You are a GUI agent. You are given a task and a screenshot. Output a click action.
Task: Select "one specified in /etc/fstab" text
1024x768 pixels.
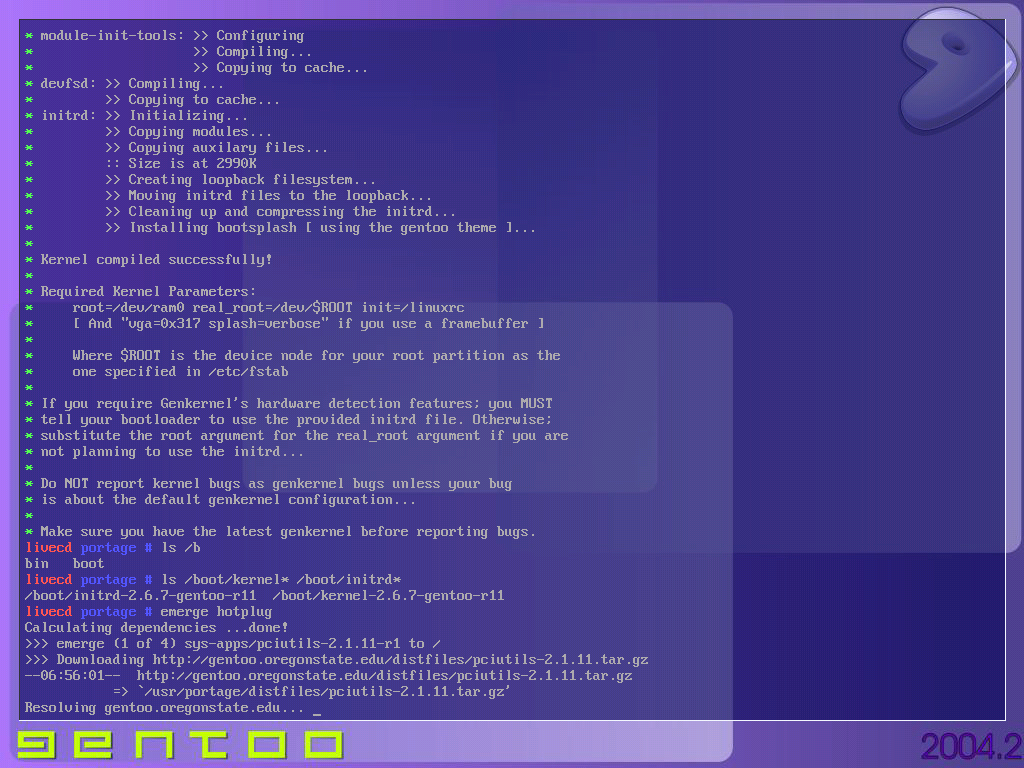click(x=180, y=372)
